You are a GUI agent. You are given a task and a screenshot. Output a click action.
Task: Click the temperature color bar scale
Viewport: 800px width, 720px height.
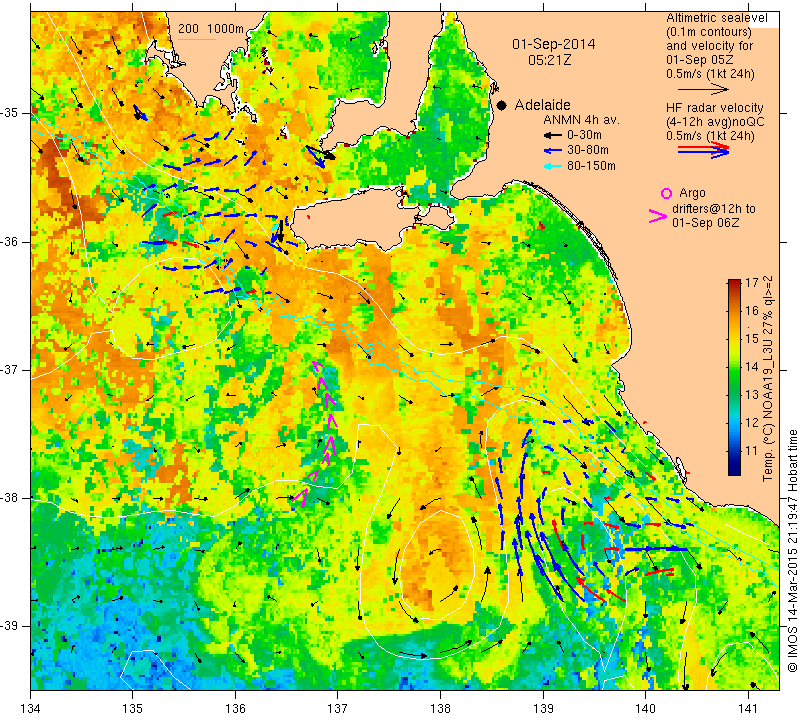(x=734, y=377)
